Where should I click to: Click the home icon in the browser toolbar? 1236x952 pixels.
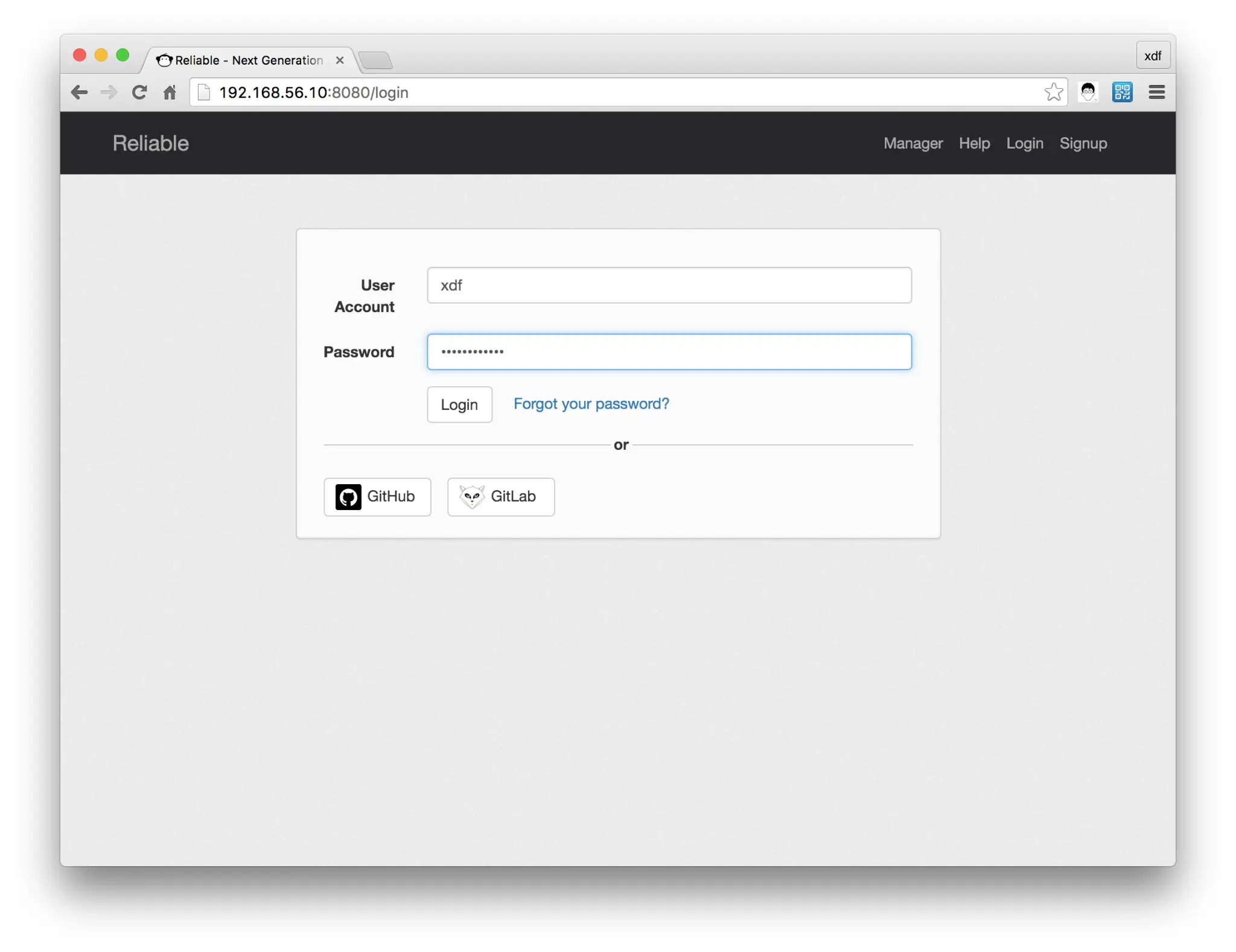click(170, 92)
